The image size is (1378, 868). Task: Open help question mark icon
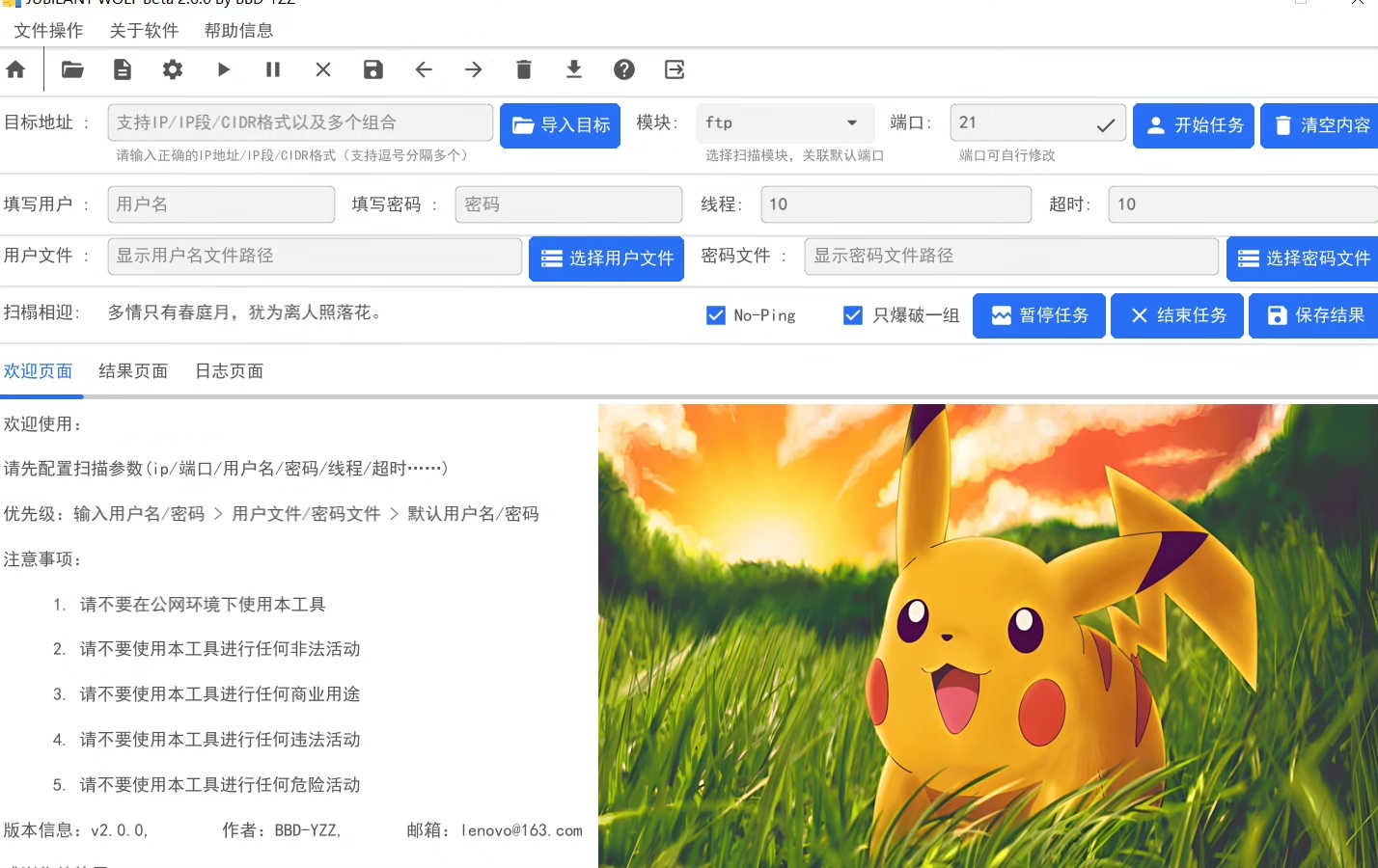(x=624, y=69)
